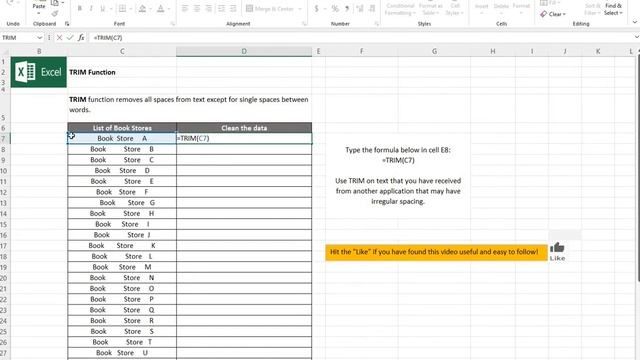Click the Font Color A icon
Screen dimensions: 640x360
tap(160, 9)
